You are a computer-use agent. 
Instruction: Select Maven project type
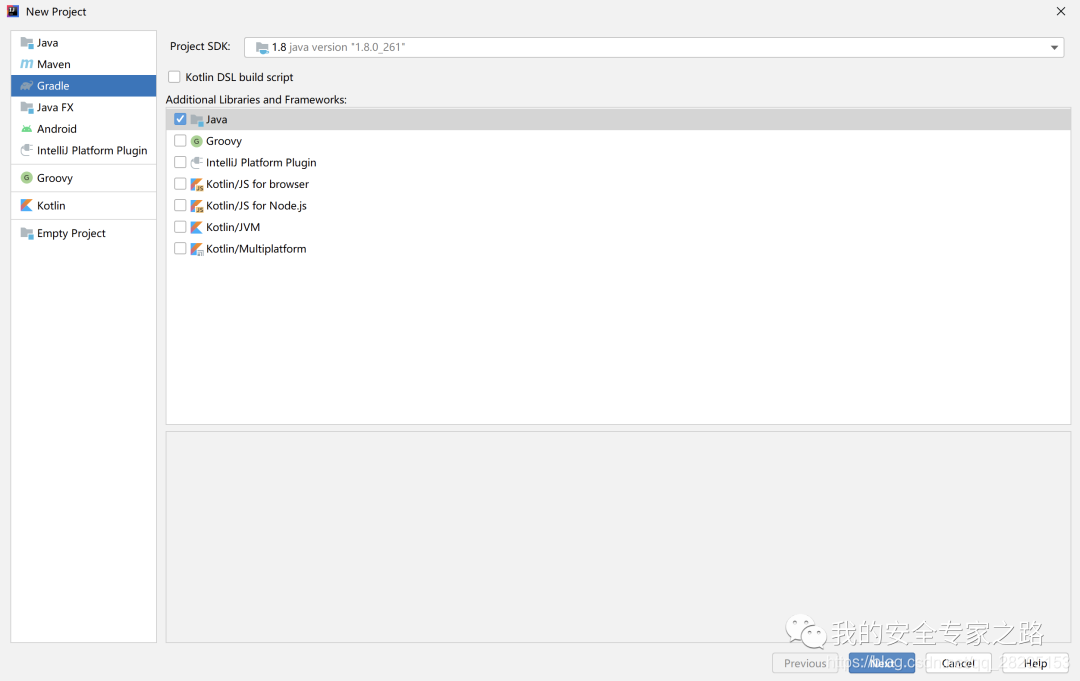(x=83, y=64)
